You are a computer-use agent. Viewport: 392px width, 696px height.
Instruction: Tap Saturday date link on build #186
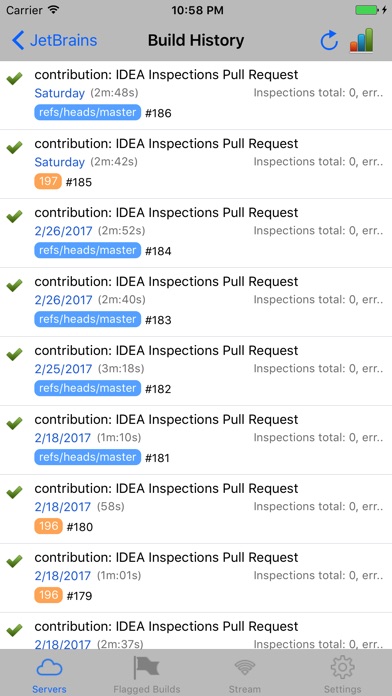(59, 93)
